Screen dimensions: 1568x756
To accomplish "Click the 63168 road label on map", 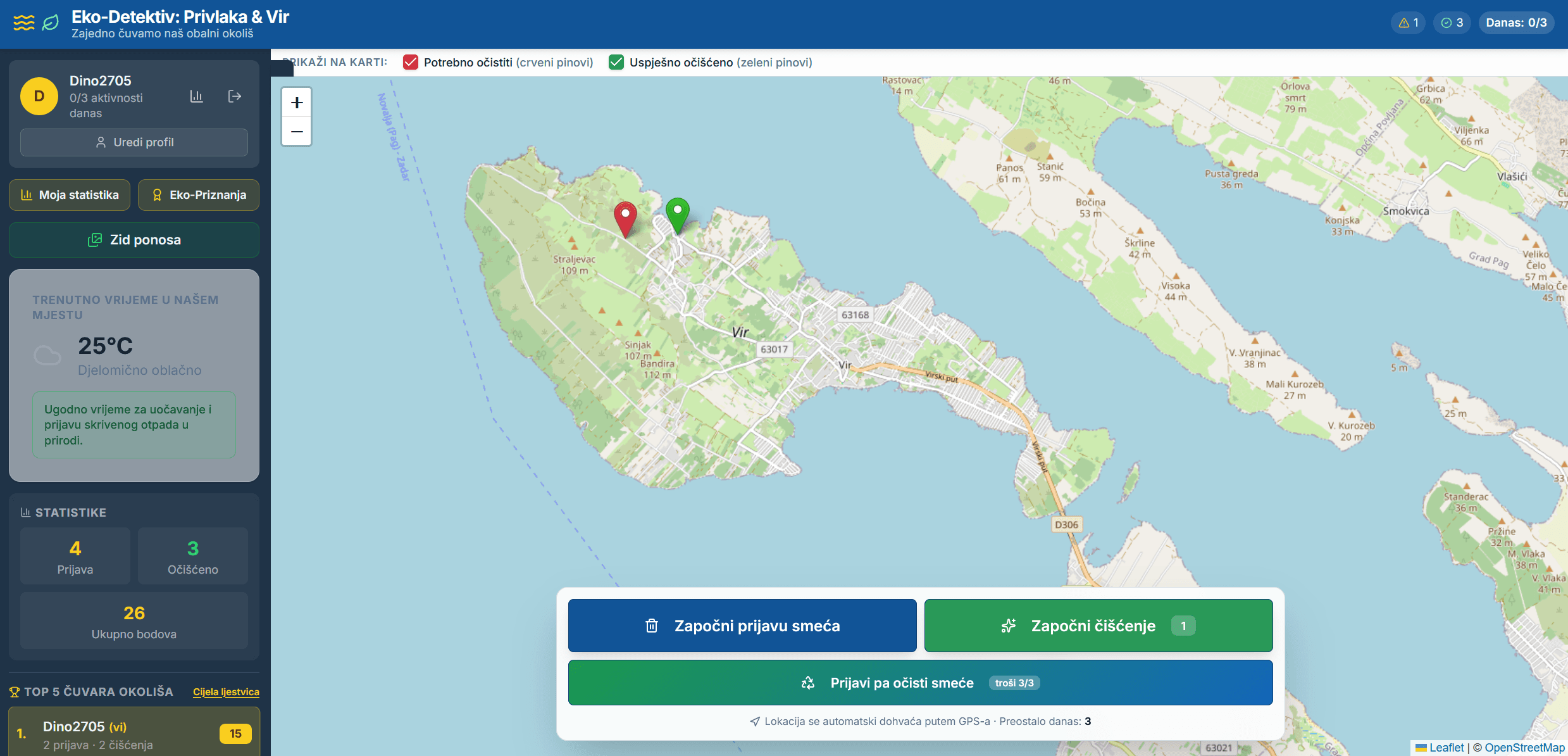I will [x=855, y=315].
